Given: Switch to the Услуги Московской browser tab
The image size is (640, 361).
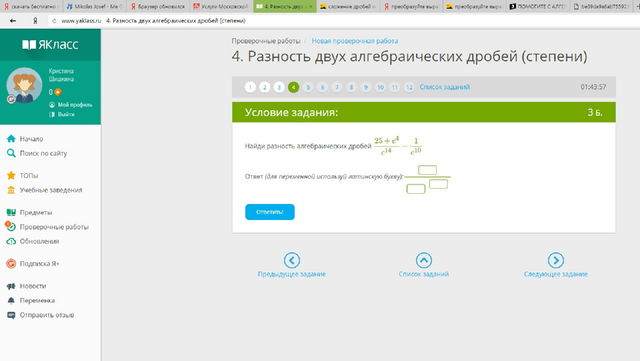Looking at the screenshot, I should [x=221, y=6].
